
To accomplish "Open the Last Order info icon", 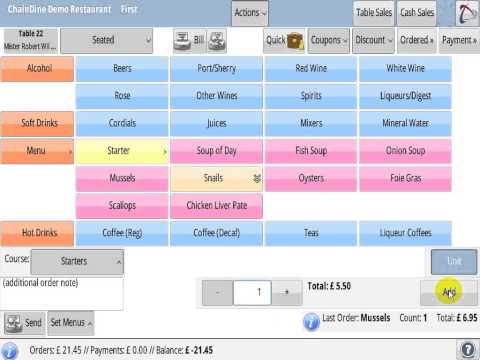I will 311,322.
